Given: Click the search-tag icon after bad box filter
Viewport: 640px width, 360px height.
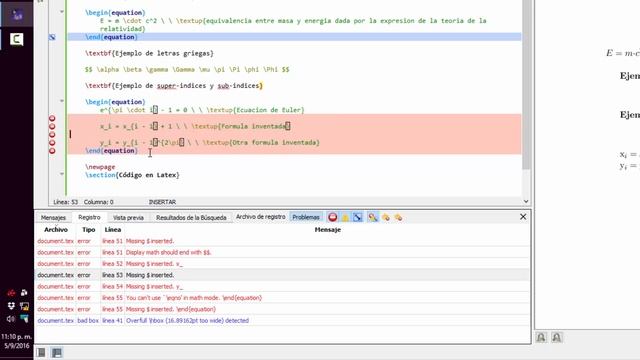Looking at the screenshot, I should click(373, 217).
